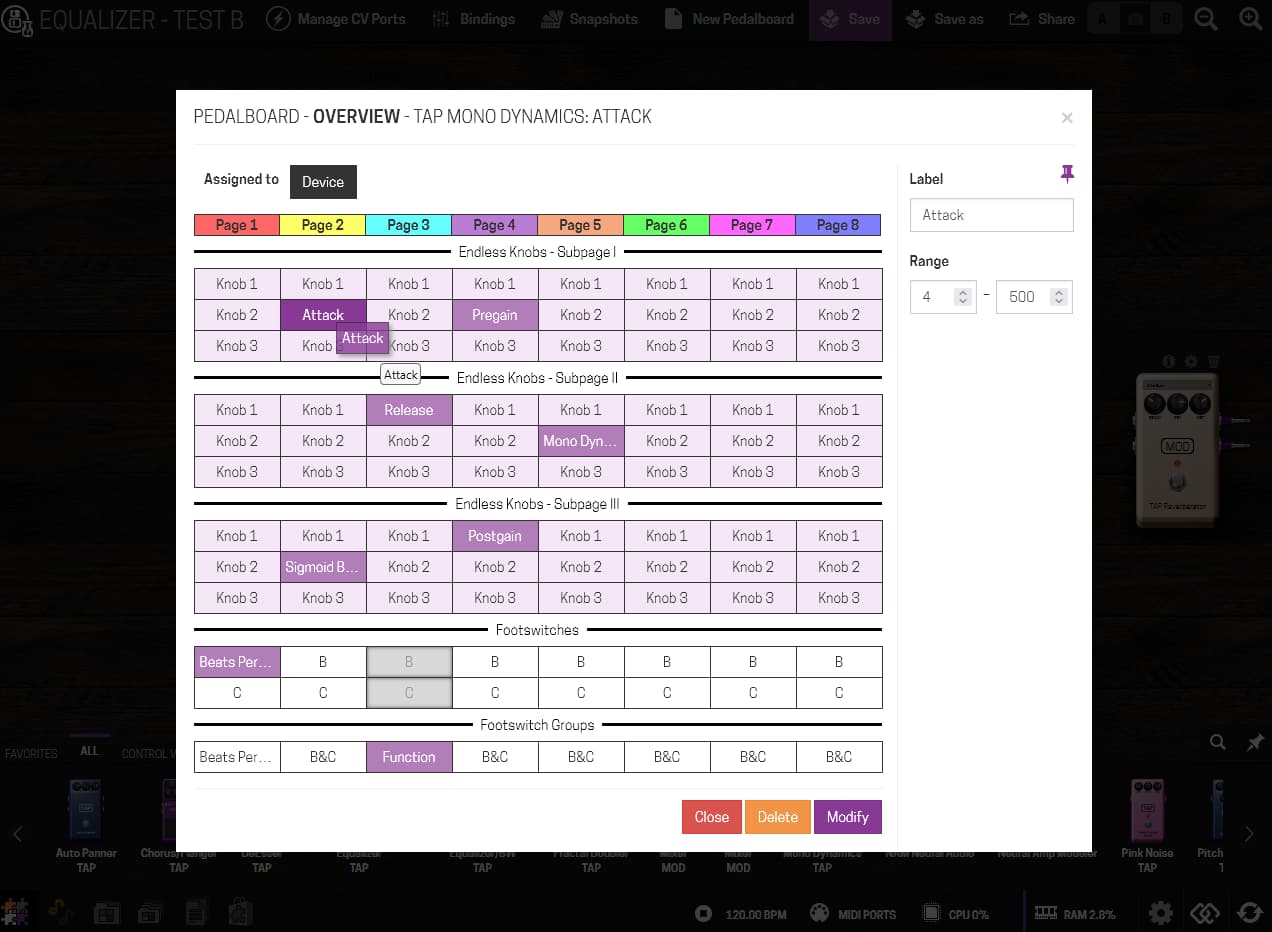The width and height of the screenshot is (1272, 932).
Task: Click the purple pin icon beside Label
Action: pos(1067,175)
